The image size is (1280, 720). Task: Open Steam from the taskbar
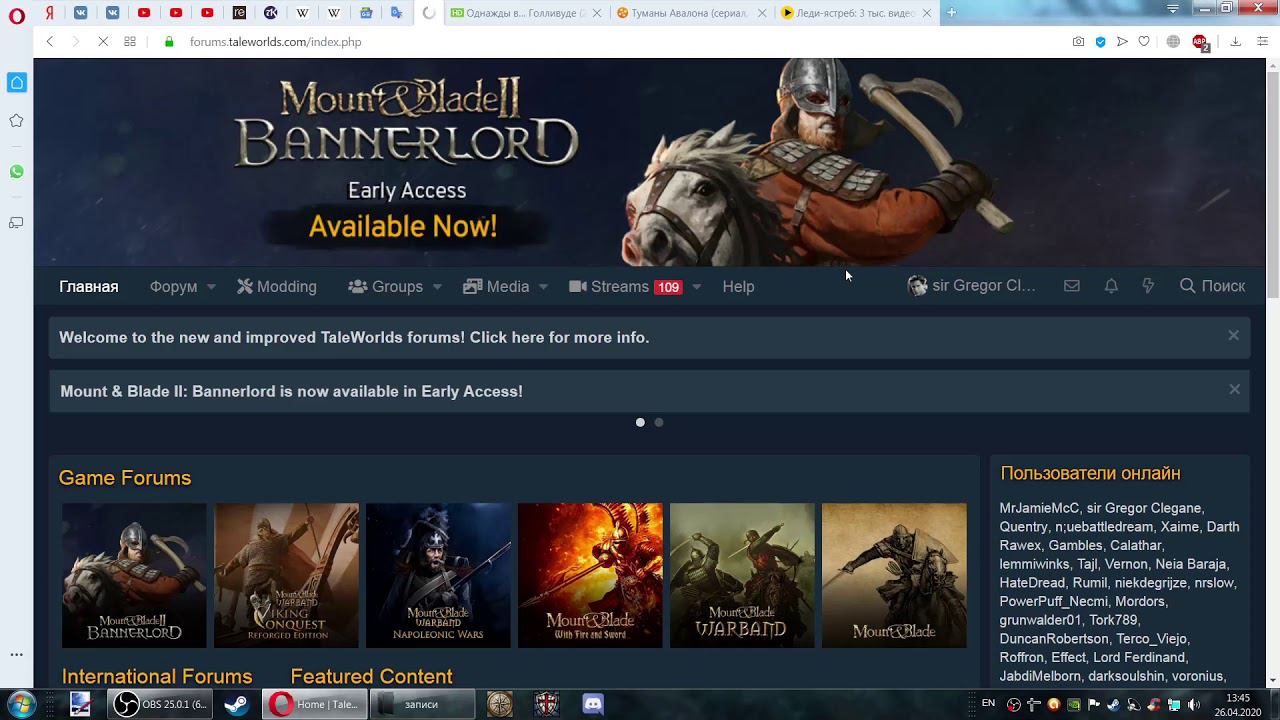click(237, 704)
